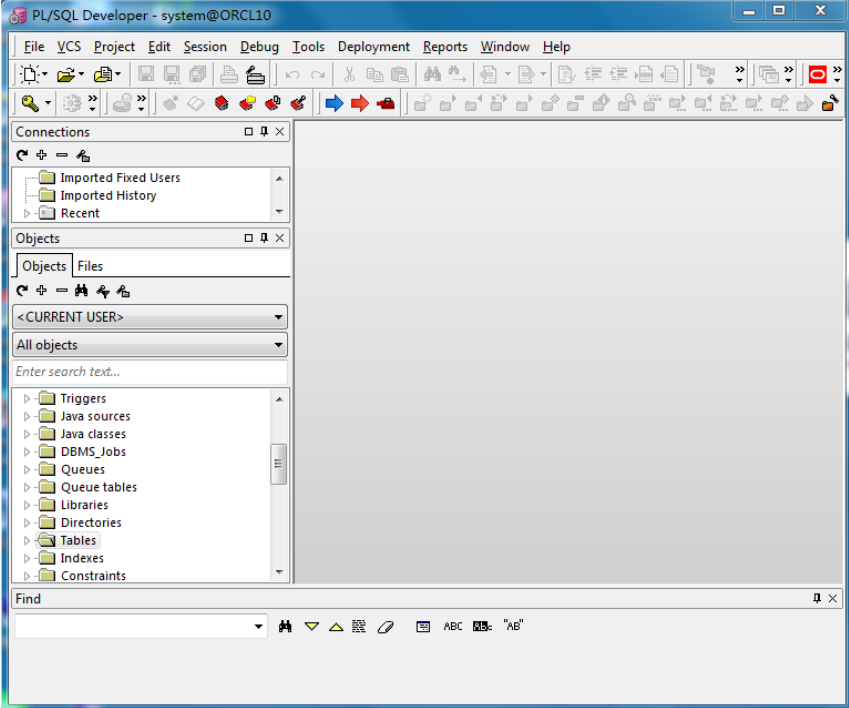The width and height of the screenshot is (849, 708).
Task: Close the Connections panel
Action: (279, 132)
